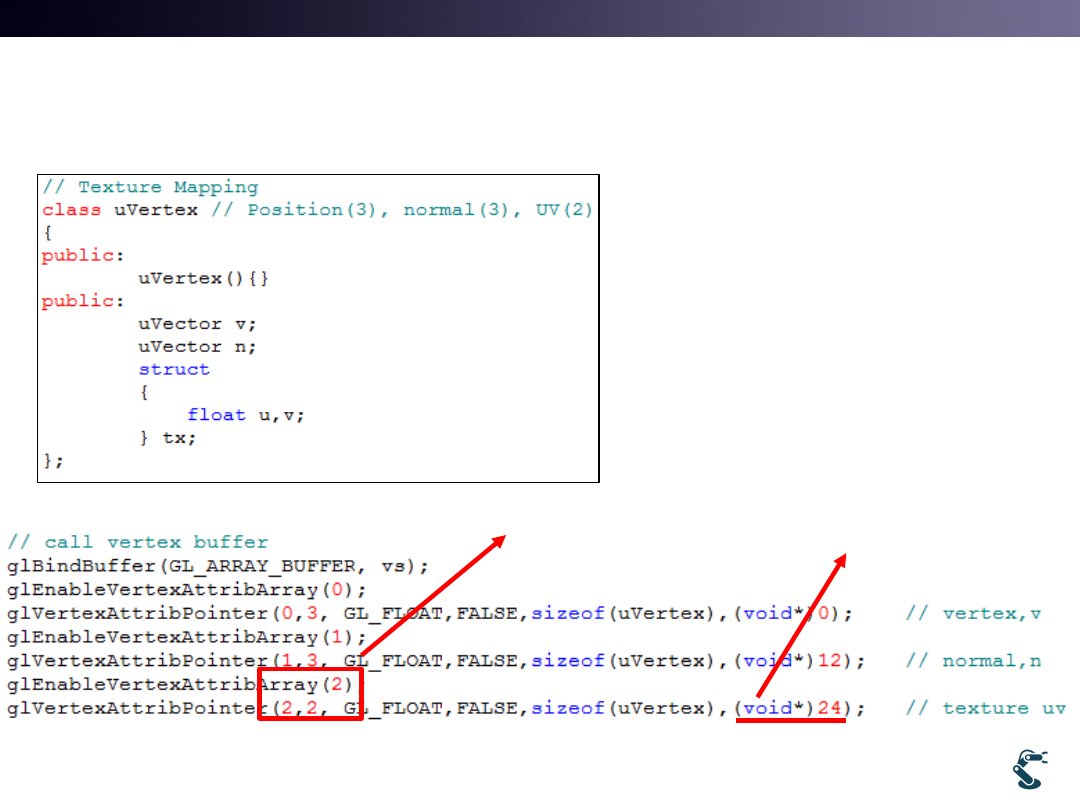Viewport: 1080px width, 810px height.
Task: Click the "// normal,n" comment
Action: click(973, 661)
